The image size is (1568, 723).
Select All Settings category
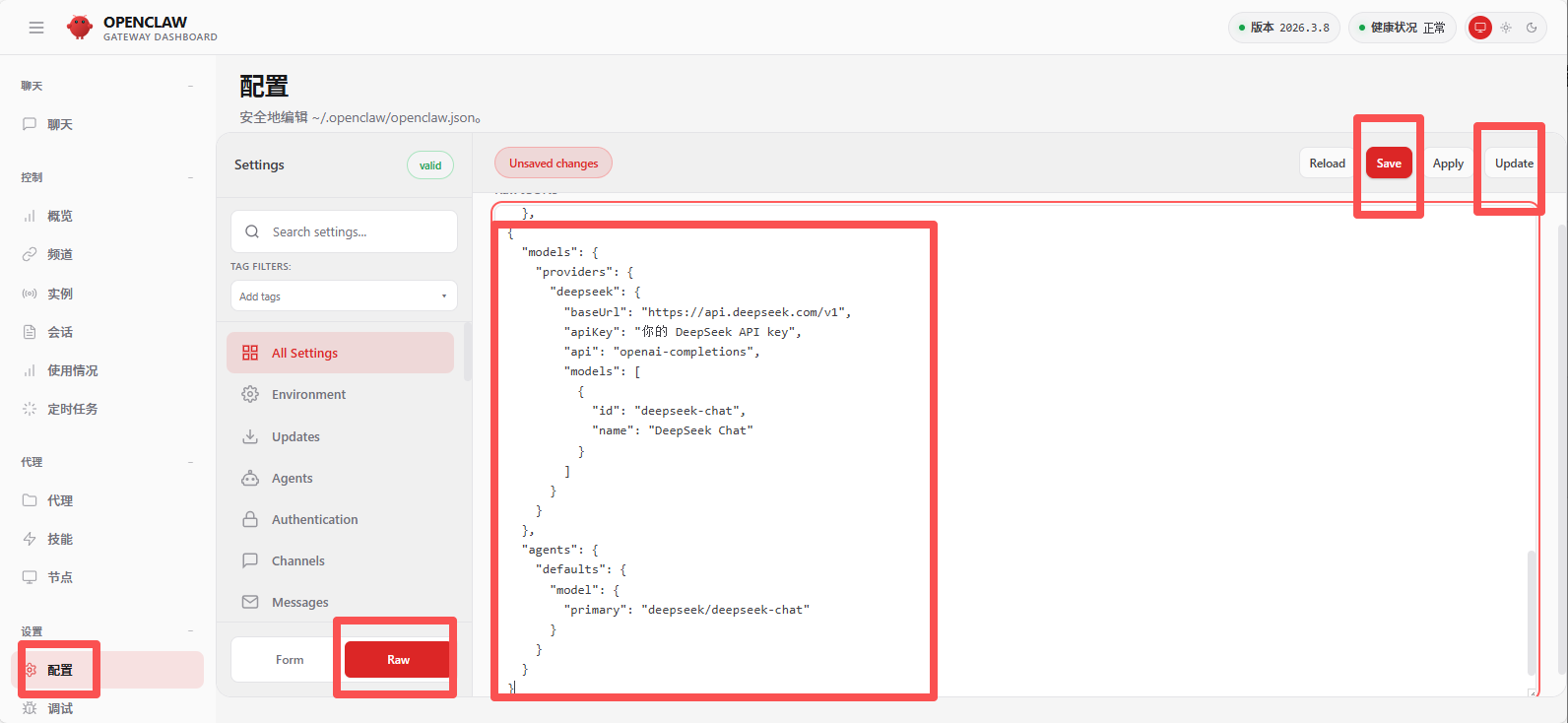click(x=340, y=353)
